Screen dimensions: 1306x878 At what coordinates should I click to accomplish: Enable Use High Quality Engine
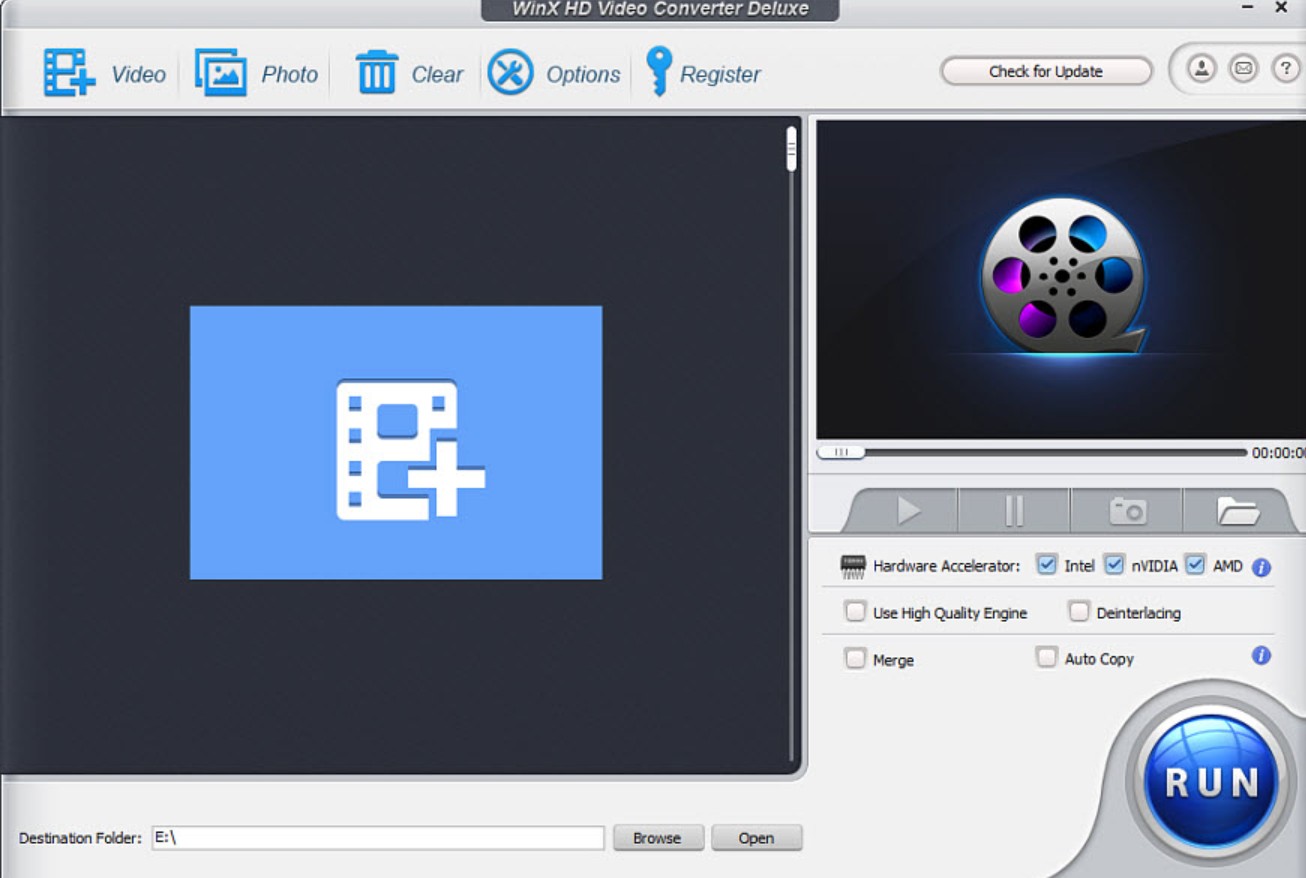tap(855, 611)
